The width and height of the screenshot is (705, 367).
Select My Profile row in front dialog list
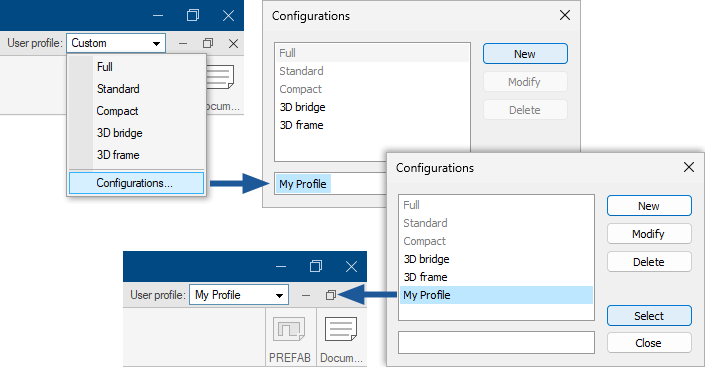(496, 295)
